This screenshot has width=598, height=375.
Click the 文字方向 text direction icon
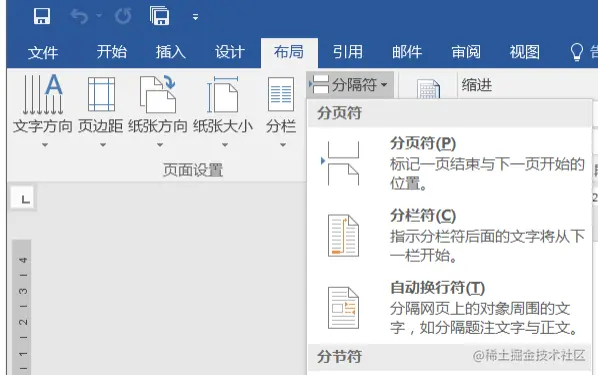click(43, 95)
